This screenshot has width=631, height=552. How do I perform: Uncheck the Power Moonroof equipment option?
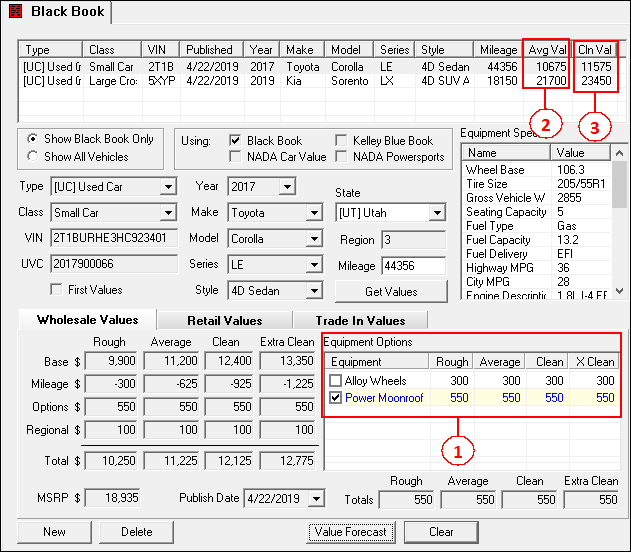(335, 398)
